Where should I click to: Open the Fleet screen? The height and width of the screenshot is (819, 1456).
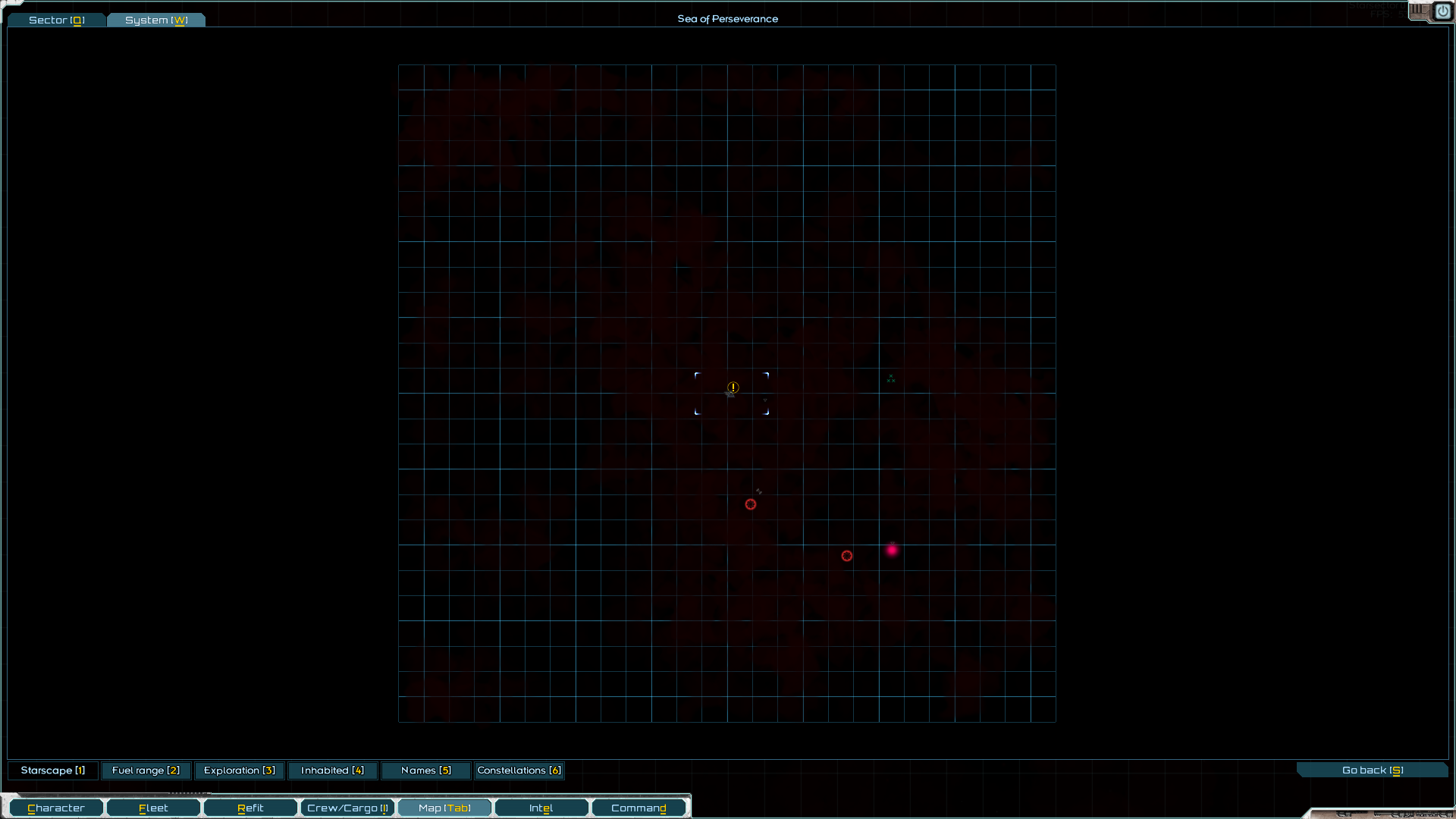[153, 808]
